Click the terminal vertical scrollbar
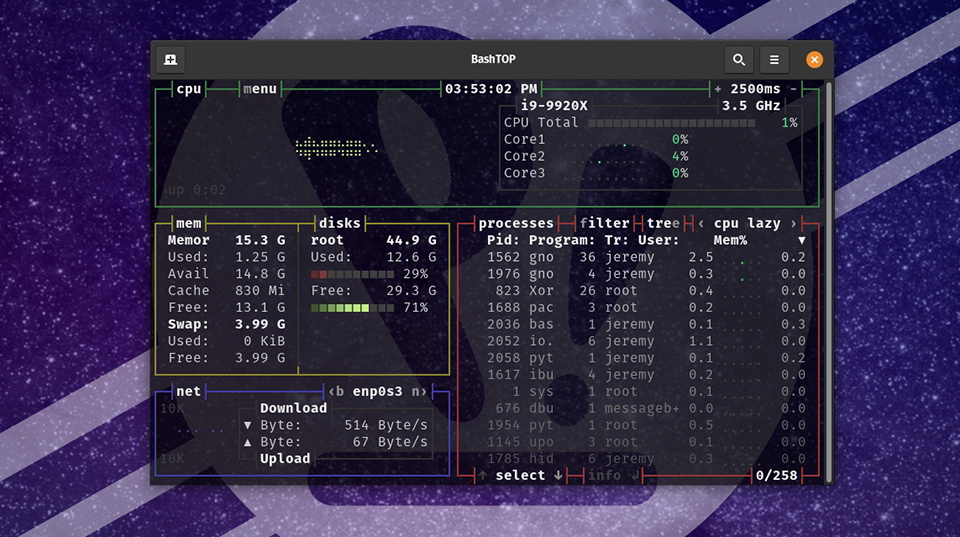The width and height of the screenshot is (960, 537). tap(828, 282)
